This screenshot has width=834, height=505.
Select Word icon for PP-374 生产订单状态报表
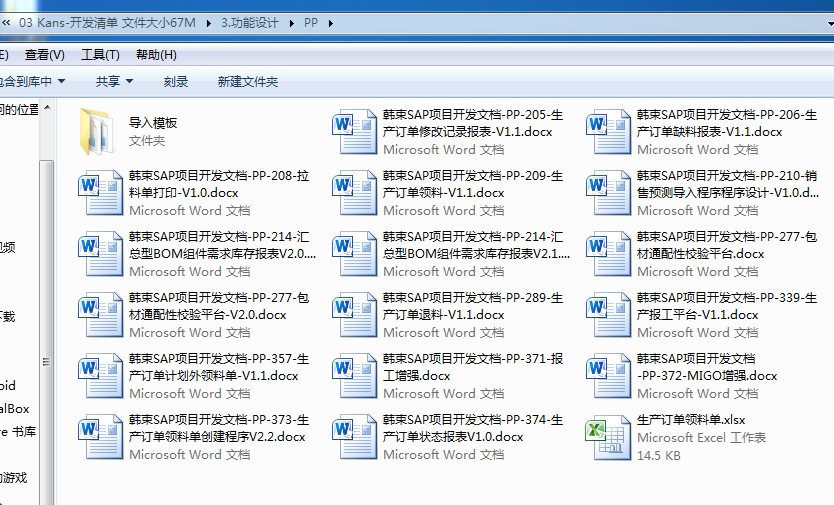[354, 437]
